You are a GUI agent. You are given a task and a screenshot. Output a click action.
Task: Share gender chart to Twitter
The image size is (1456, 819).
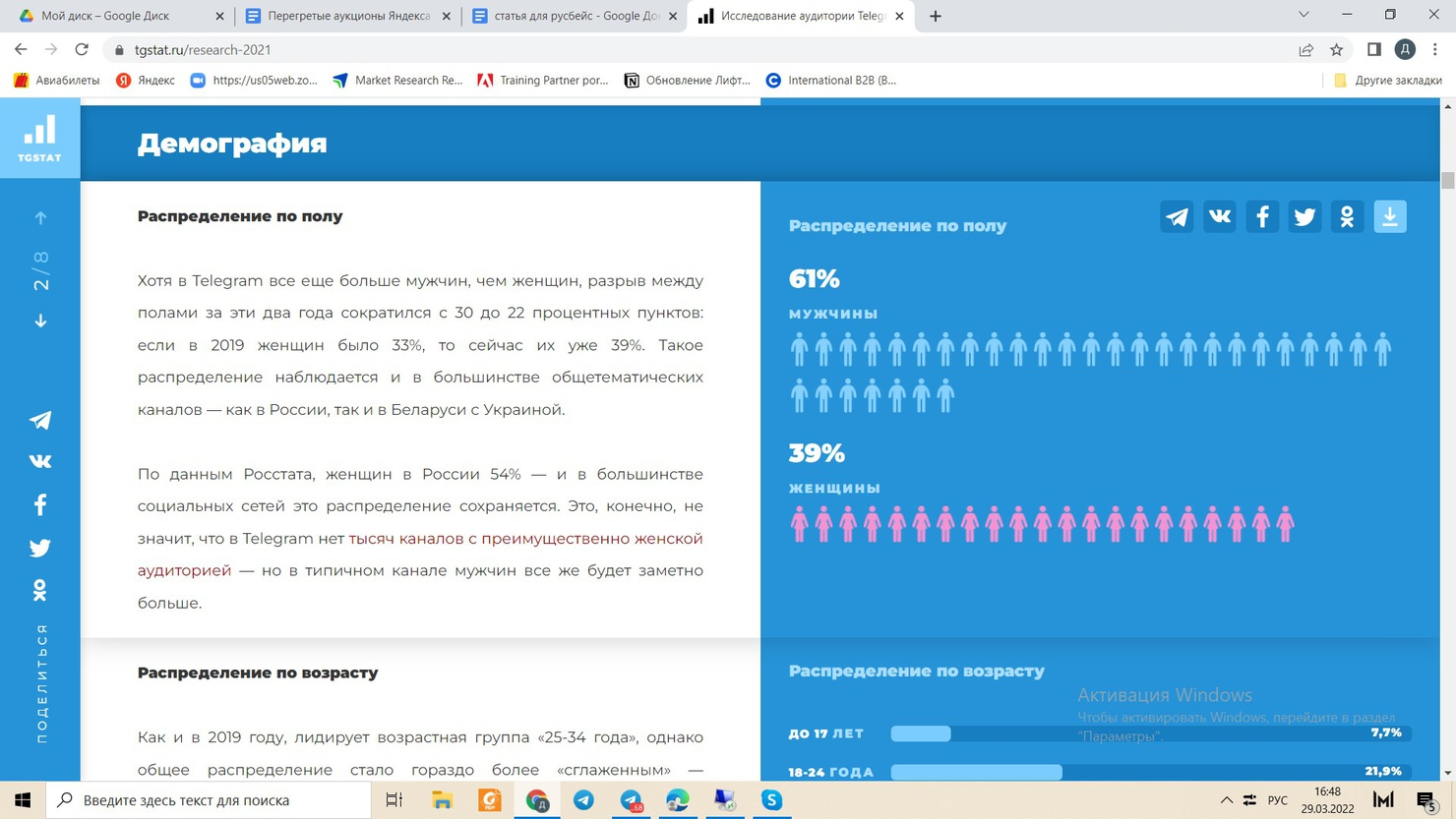tap(1304, 216)
